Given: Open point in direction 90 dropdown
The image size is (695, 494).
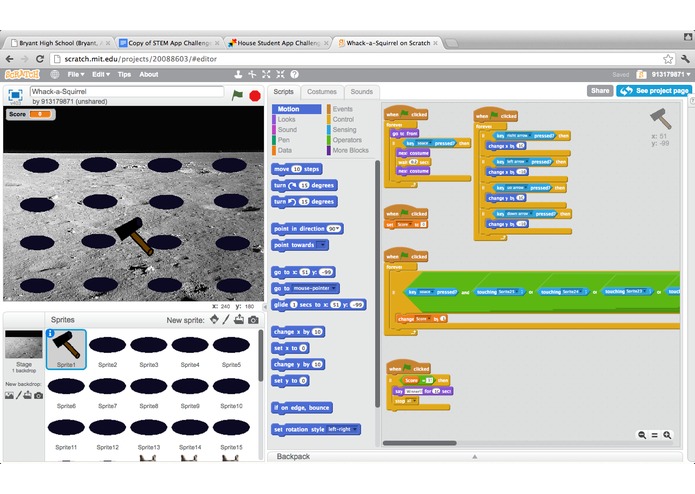Looking at the screenshot, I should tap(334, 229).
